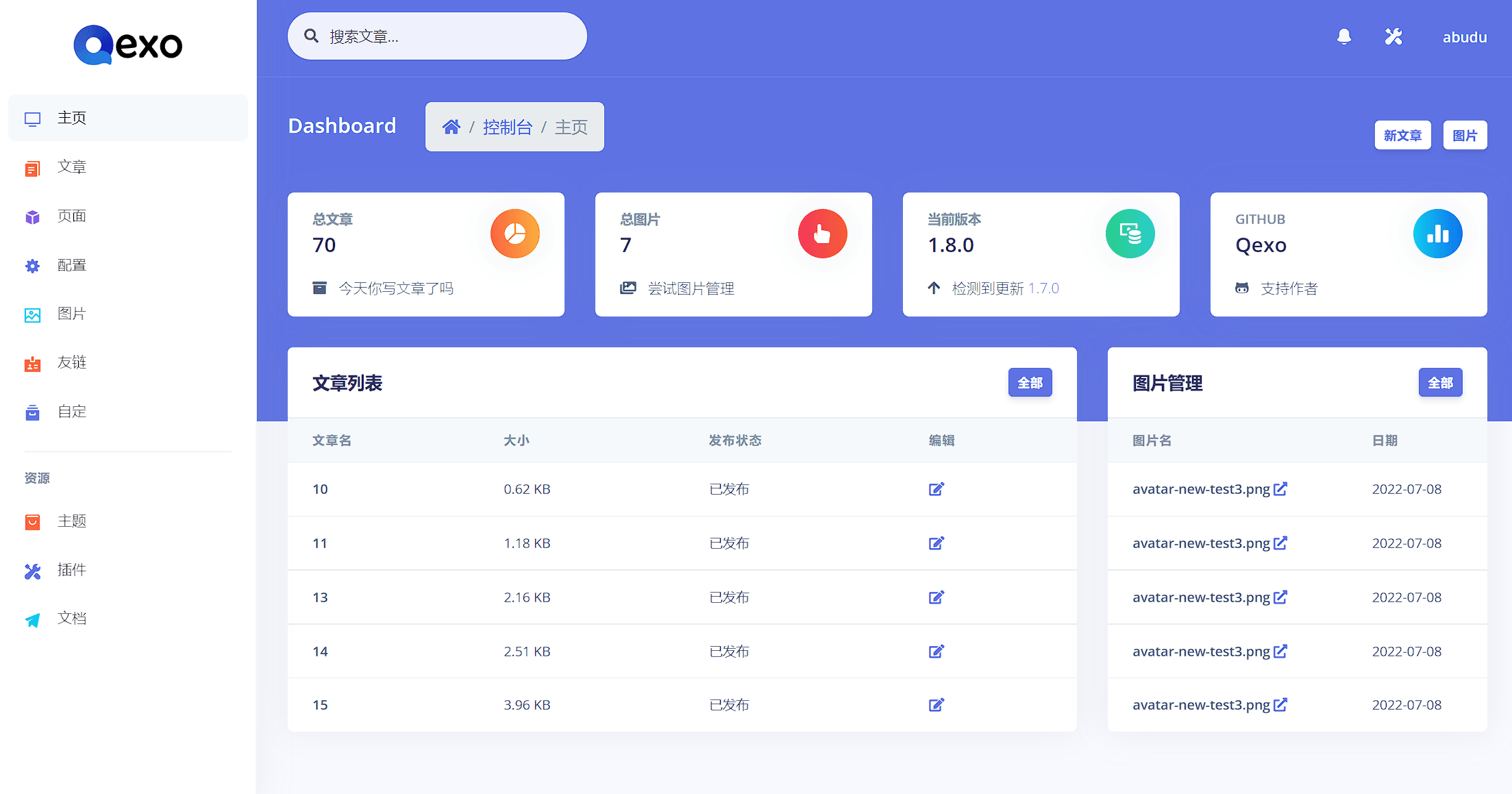Click edit icon for article 10

[x=937, y=489]
